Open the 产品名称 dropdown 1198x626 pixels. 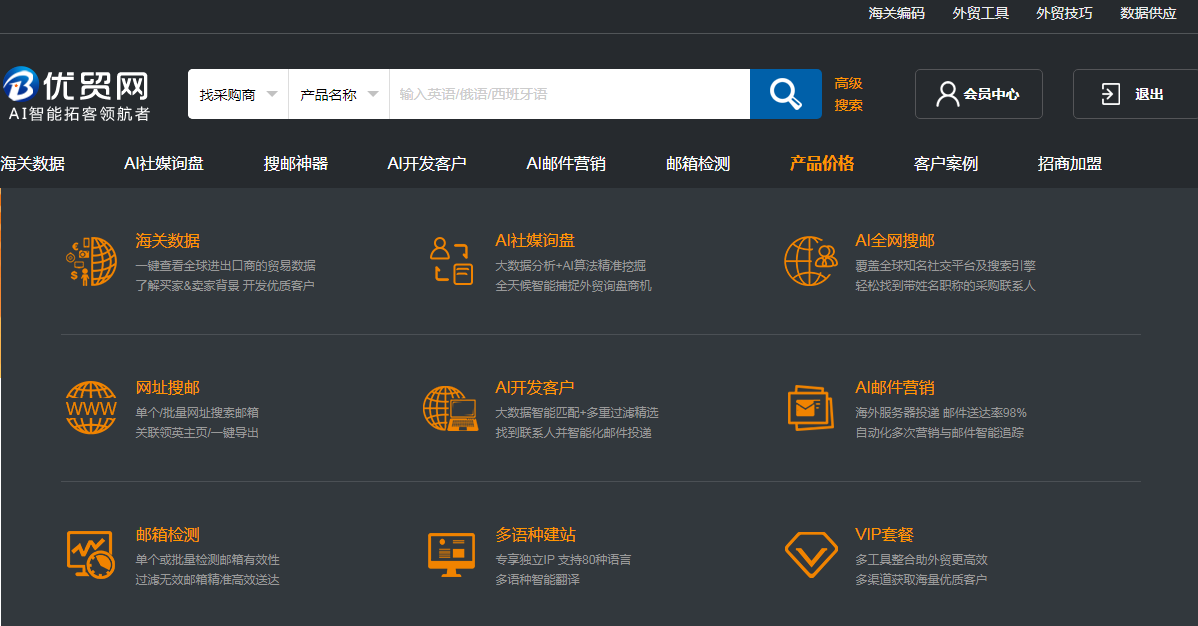[338, 94]
